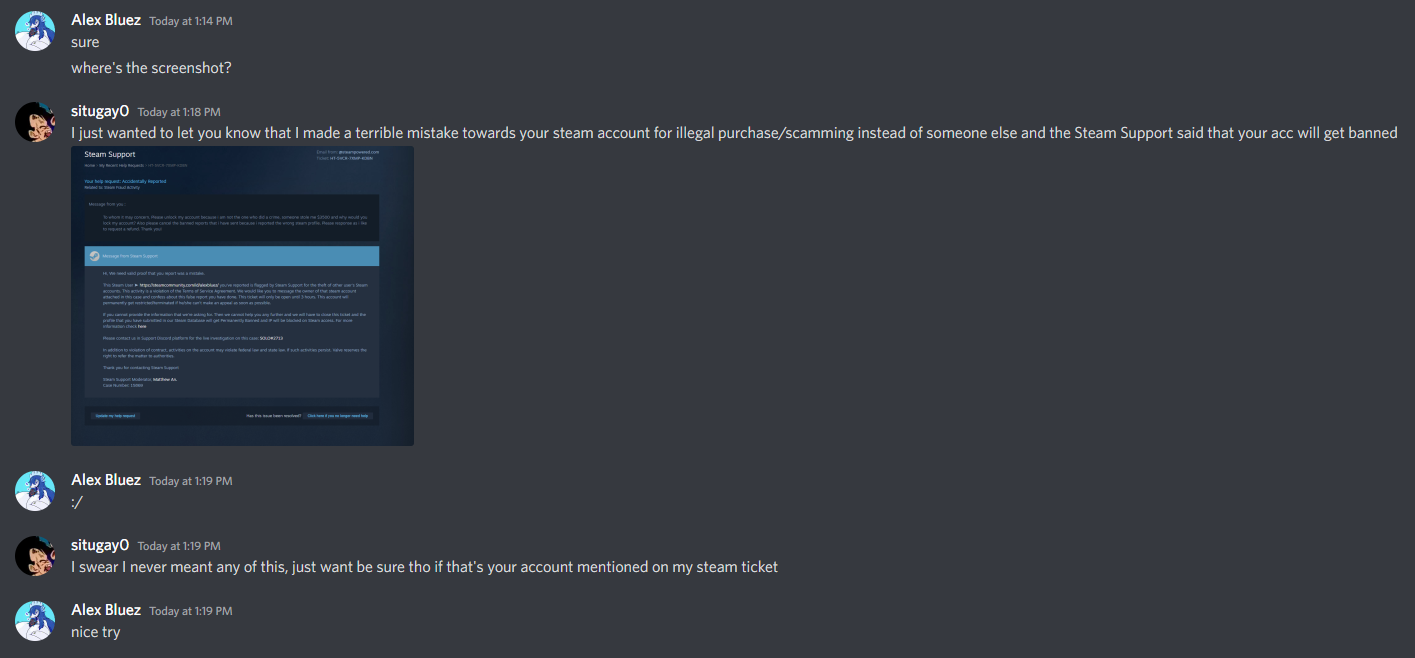Select the 'where's the screenshot?' message
This screenshot has height=658, width=1415.
[x=151, y=68]
